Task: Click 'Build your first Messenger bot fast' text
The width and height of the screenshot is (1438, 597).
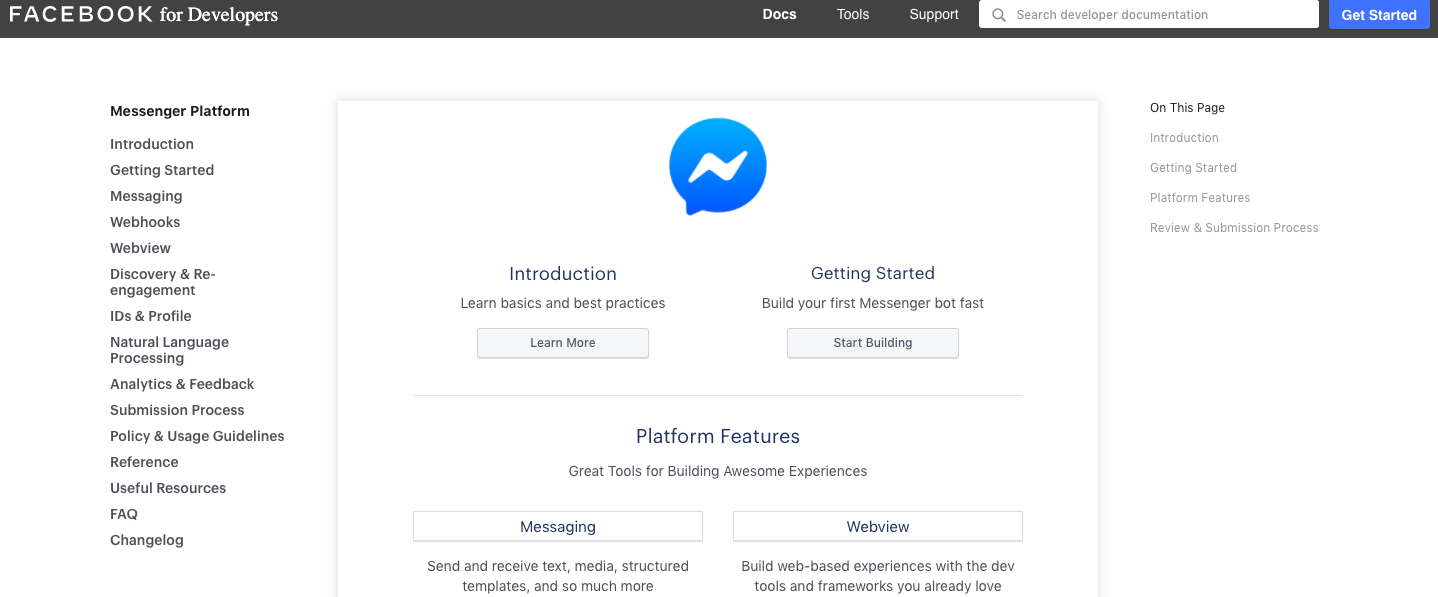Action: pyautogui.click(x=873, y=303)
